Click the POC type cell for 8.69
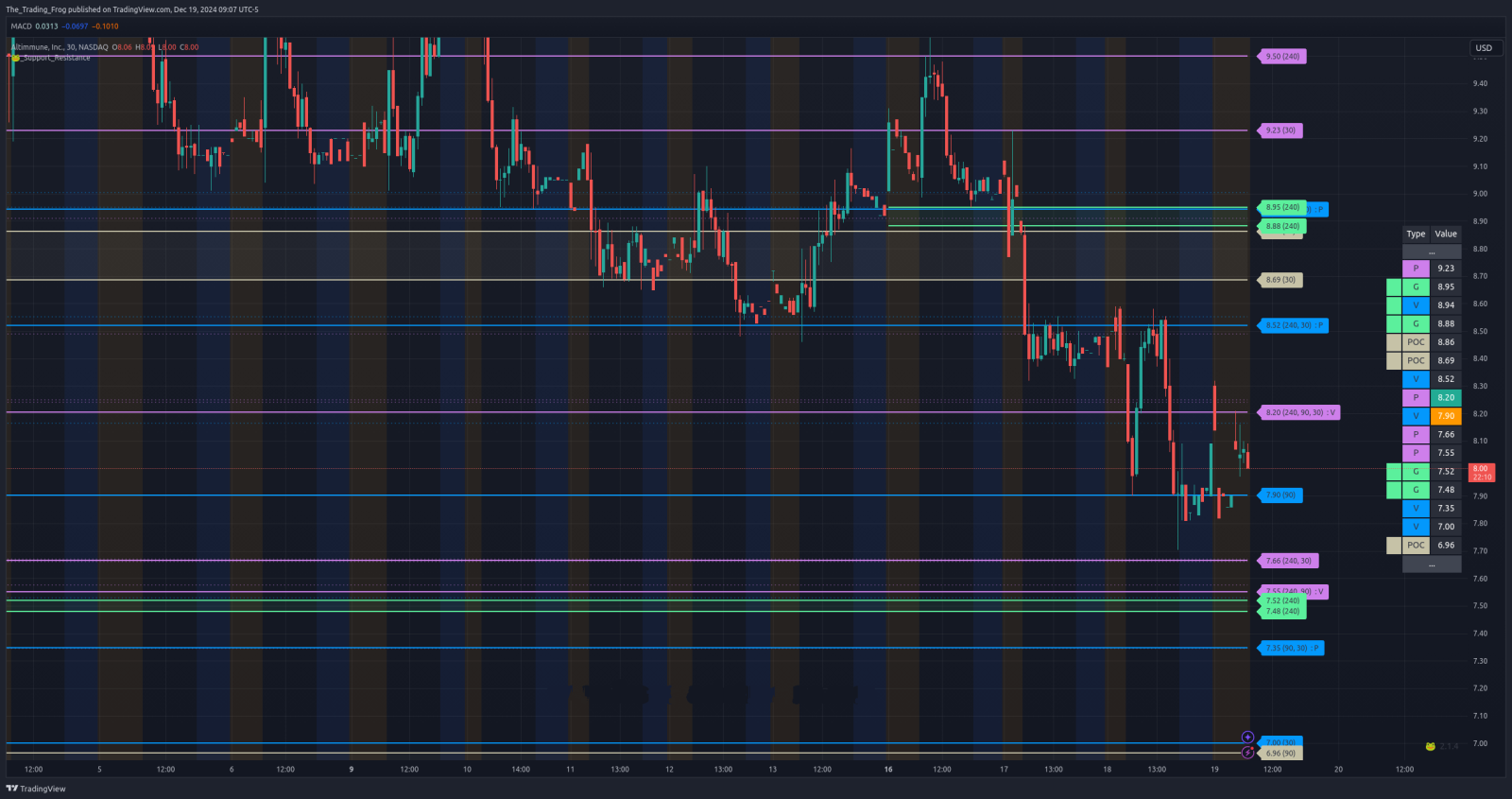1512x799 pixels. [1416, 360]
